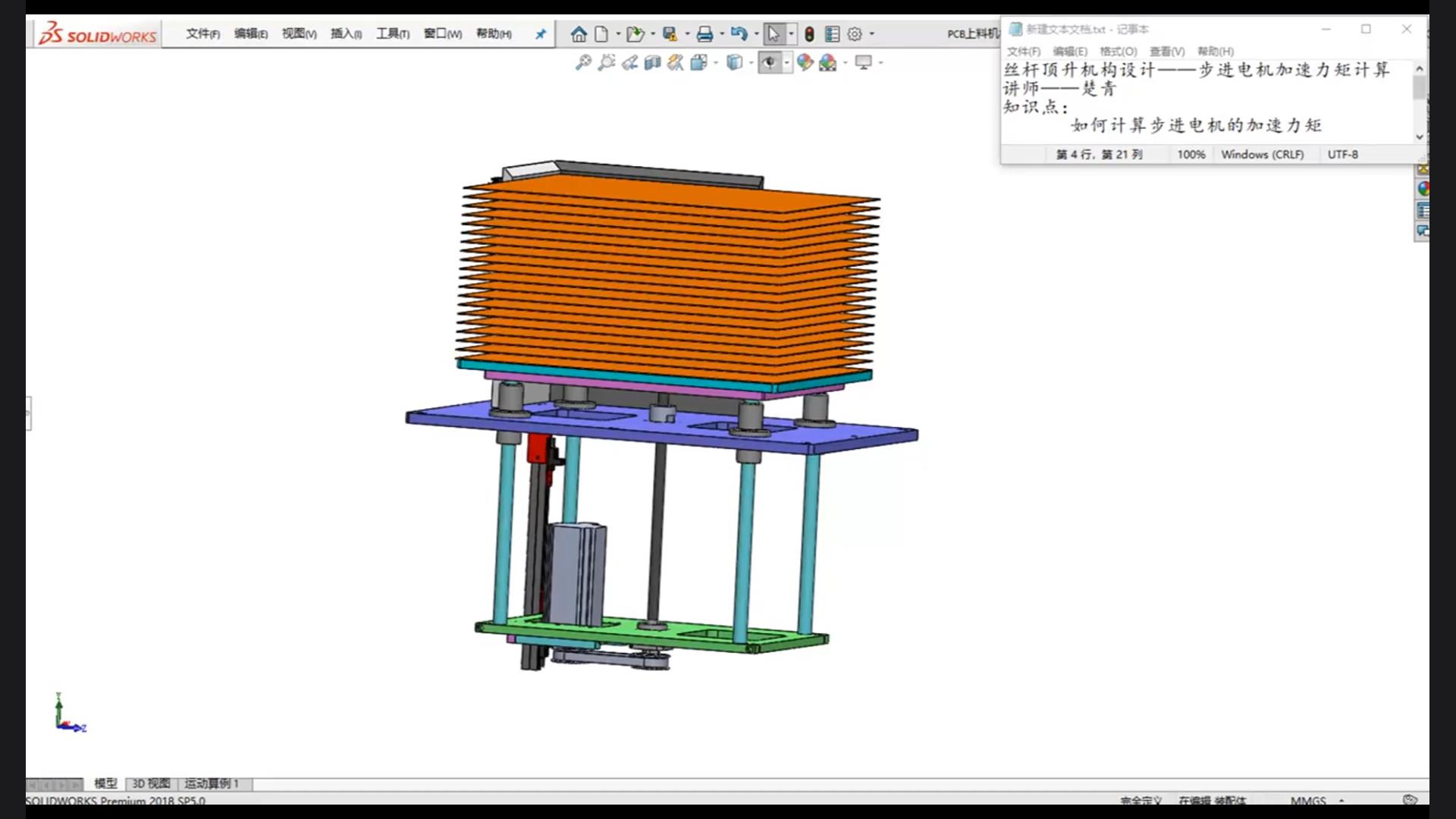Click Notepad scrollbar down arrow
The width and height of the screenshot is (1456, 819).
click(x=1420, y=136)
